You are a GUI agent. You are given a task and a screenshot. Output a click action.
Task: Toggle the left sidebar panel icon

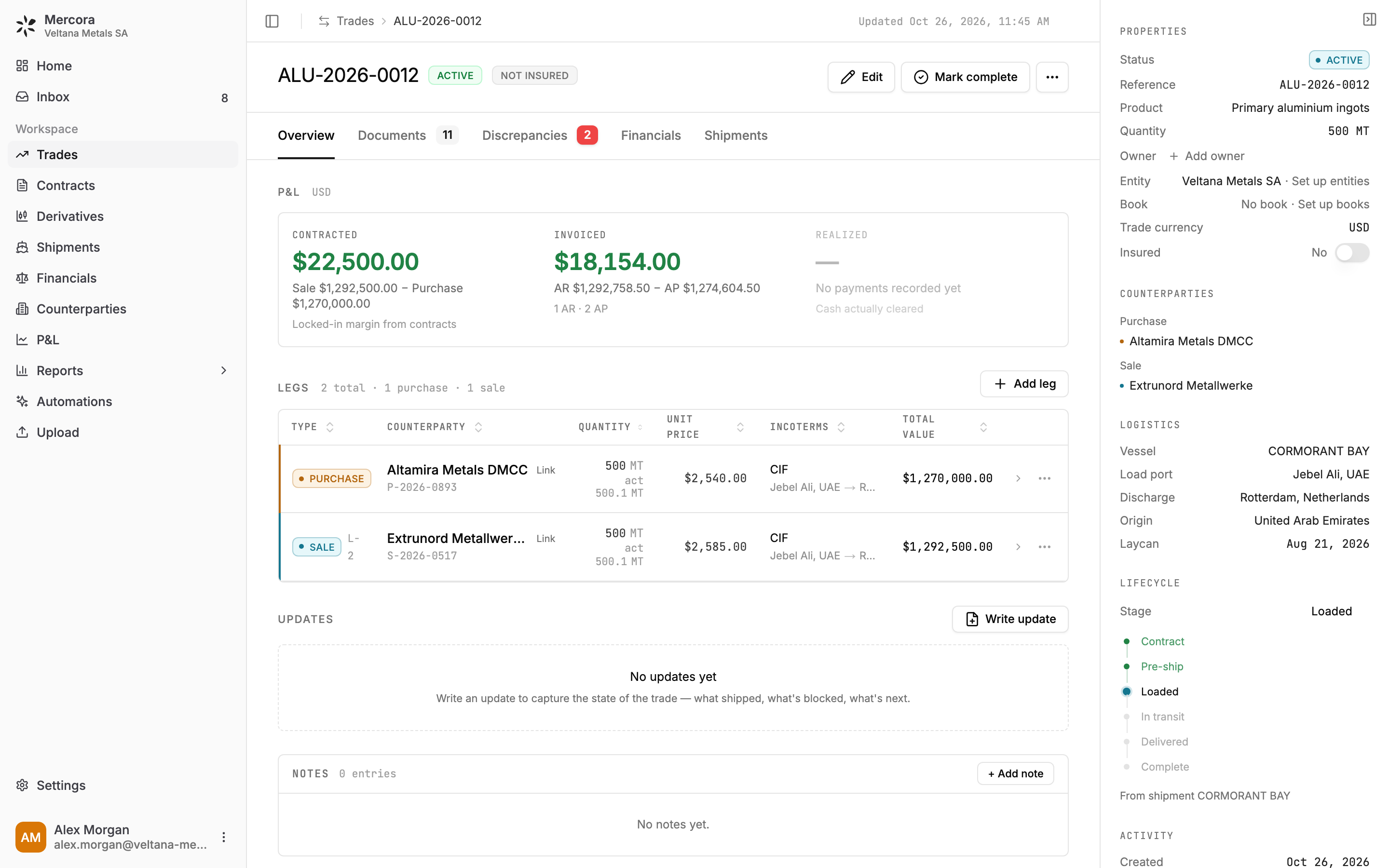pyautogui.click(x=272, y=21)
